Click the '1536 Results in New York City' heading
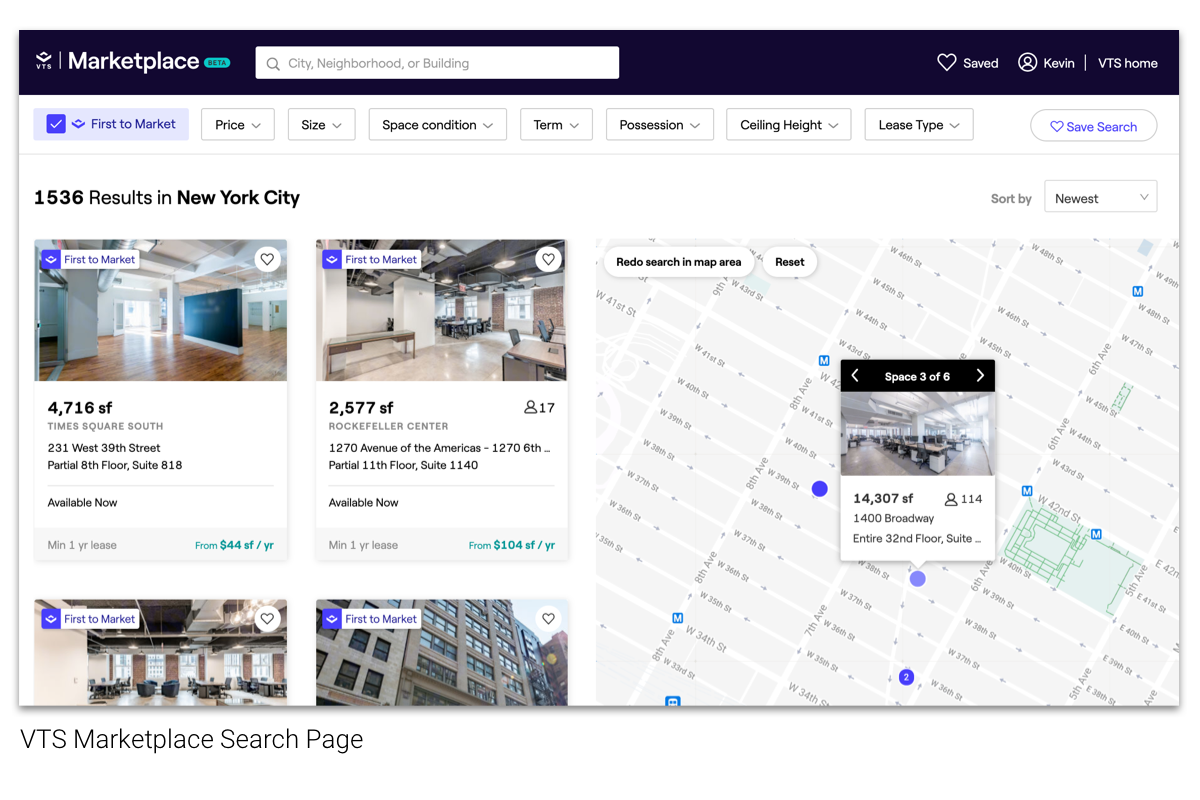The width and height of the screenshot is (1200, 800). 167,197
